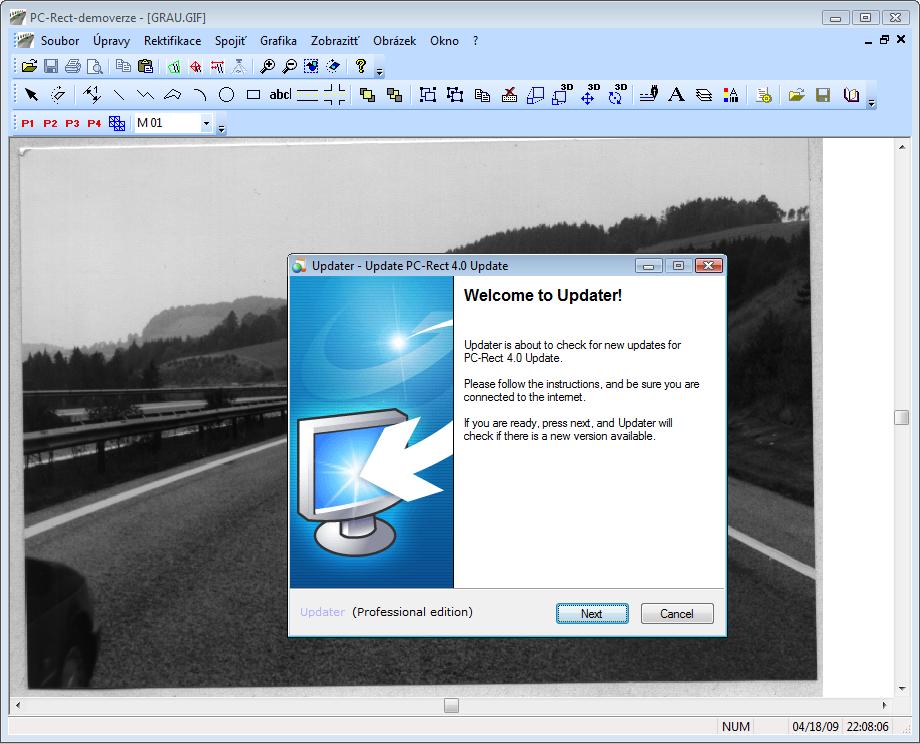Open the M 01 scale dropdown
The width and height of the screenshot is (920, 744).
207,123
